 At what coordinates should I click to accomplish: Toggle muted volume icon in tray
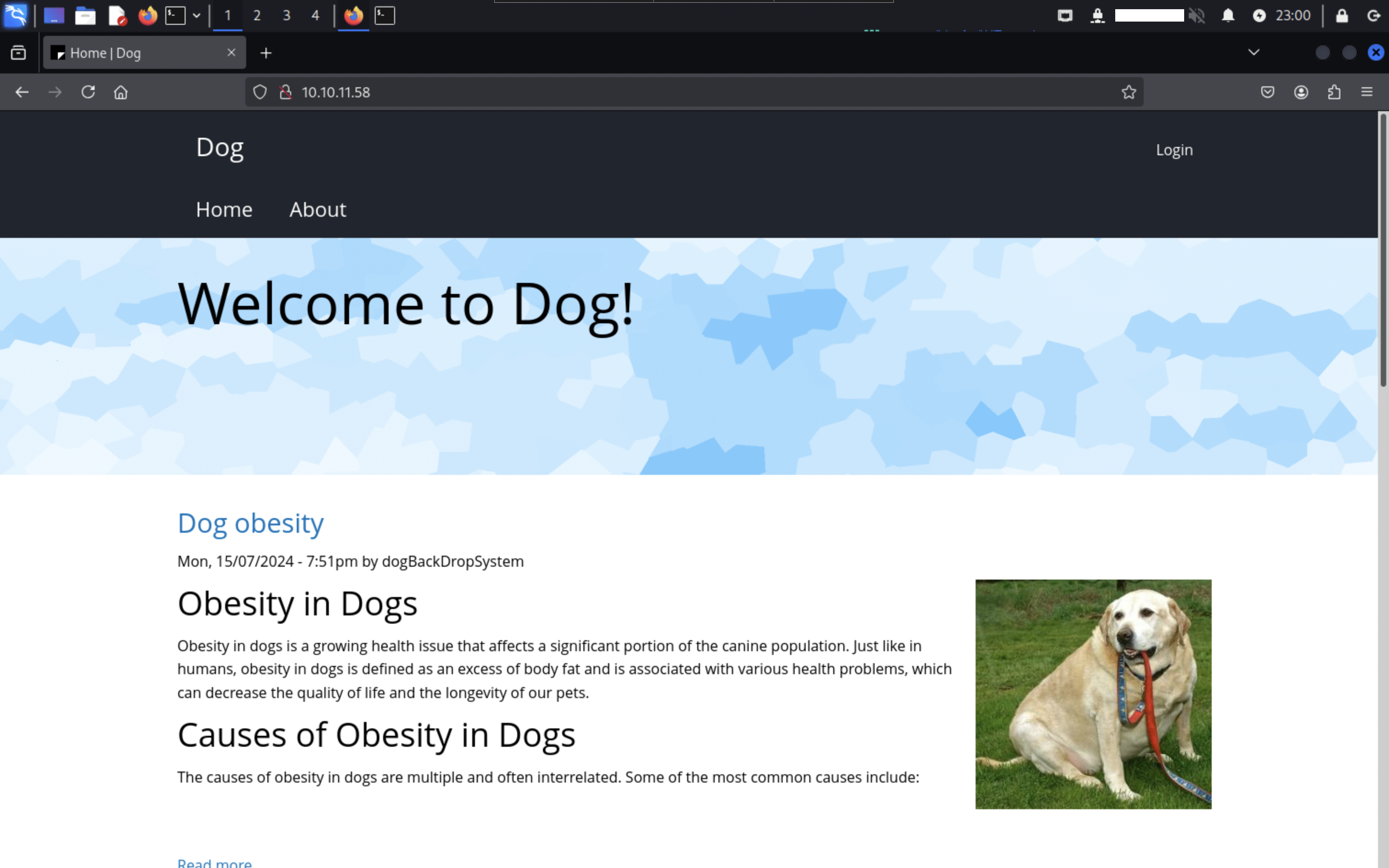[x=1197, y=16]
